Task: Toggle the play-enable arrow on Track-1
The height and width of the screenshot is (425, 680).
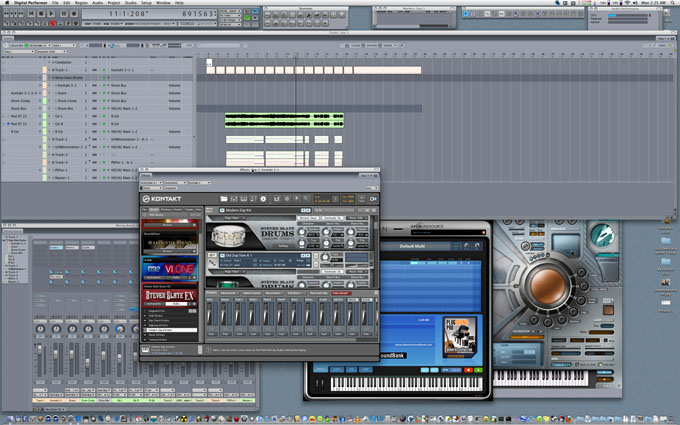Action: pyautogui.click(x=104, y=70)
